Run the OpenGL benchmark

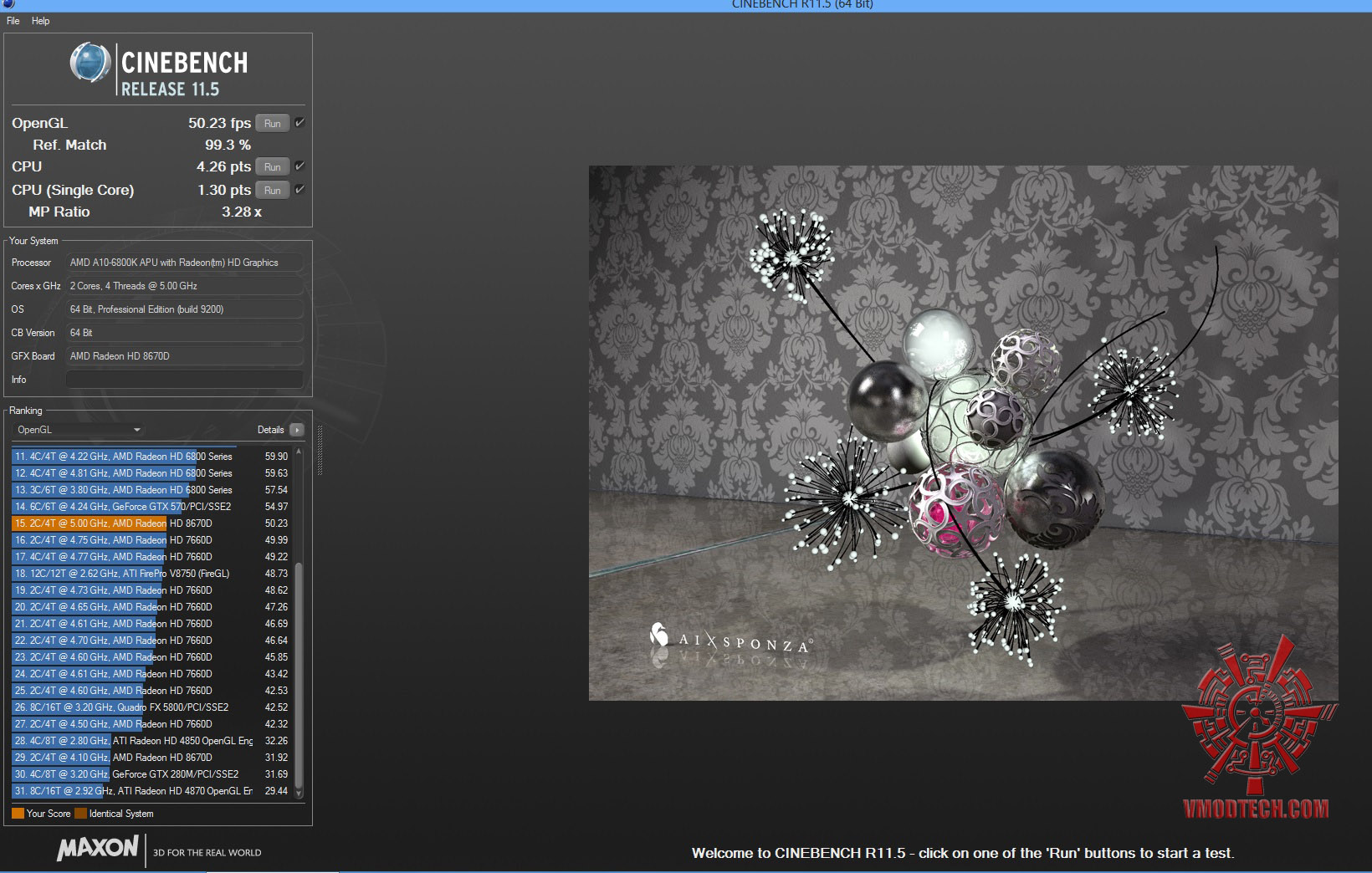pos(272,124)
